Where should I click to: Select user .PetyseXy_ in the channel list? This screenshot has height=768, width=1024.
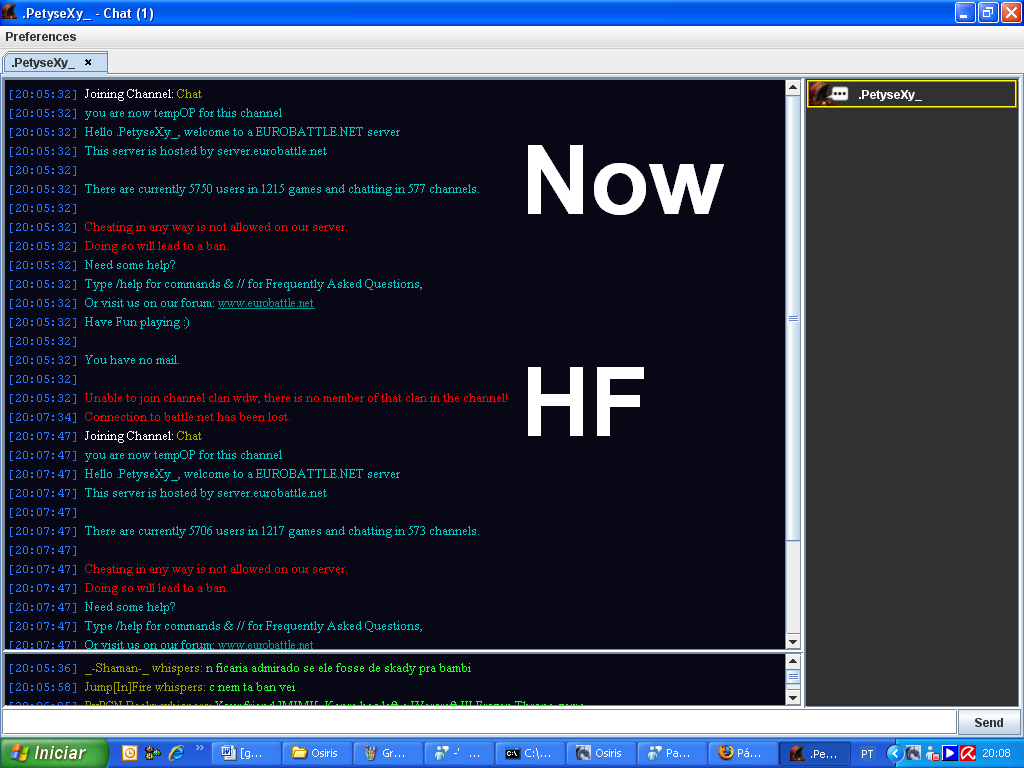pos(911,94)
